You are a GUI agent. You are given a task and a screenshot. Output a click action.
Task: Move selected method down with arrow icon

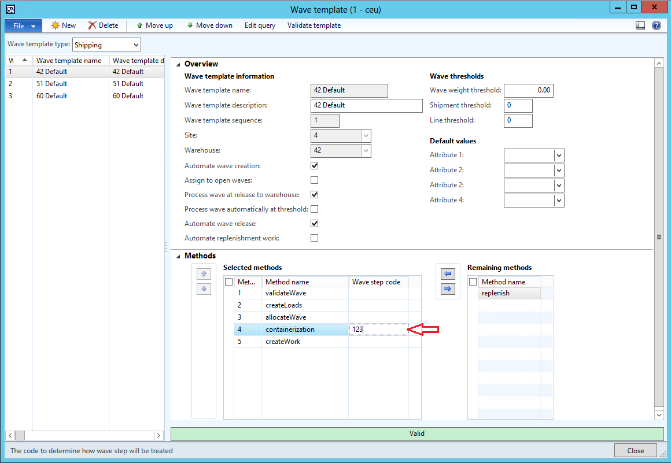[203, 288]
